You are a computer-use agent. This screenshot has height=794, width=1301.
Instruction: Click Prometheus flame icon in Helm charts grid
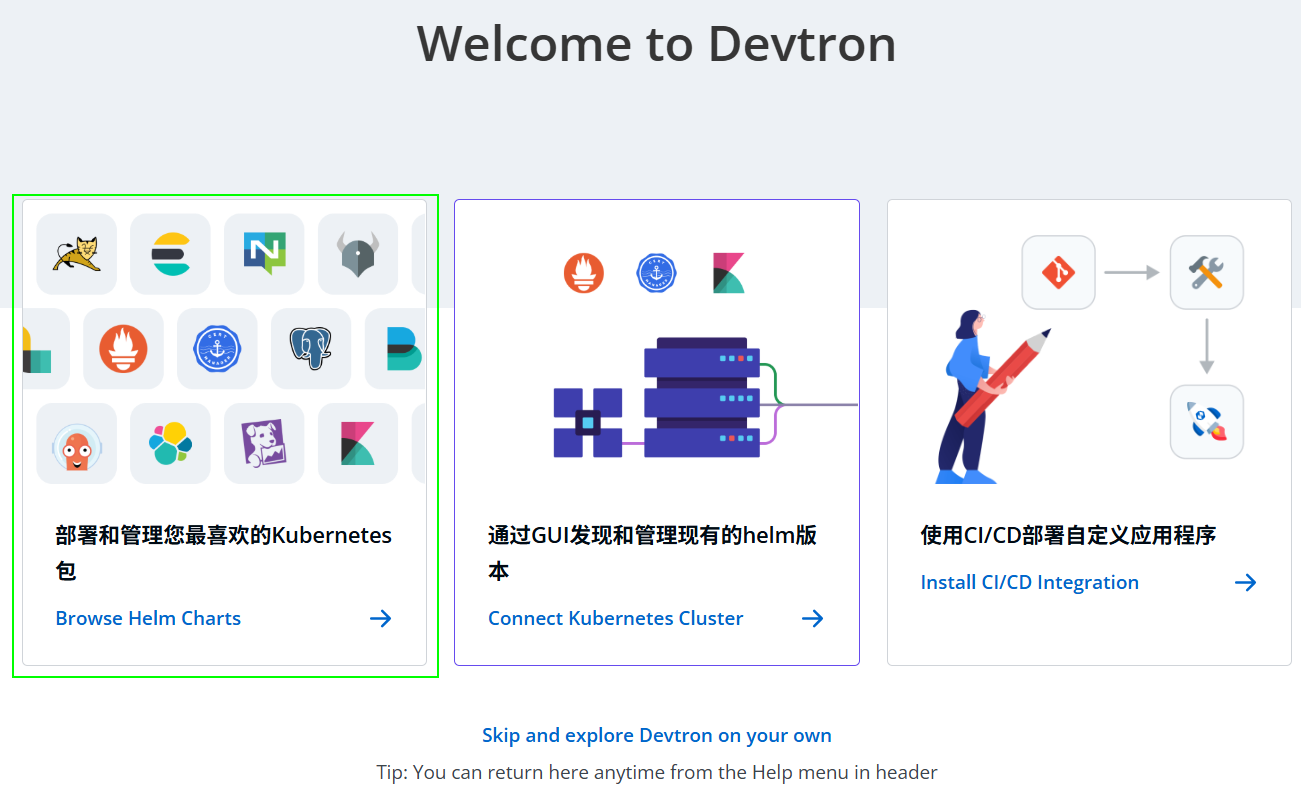click(x=123, y=348)
